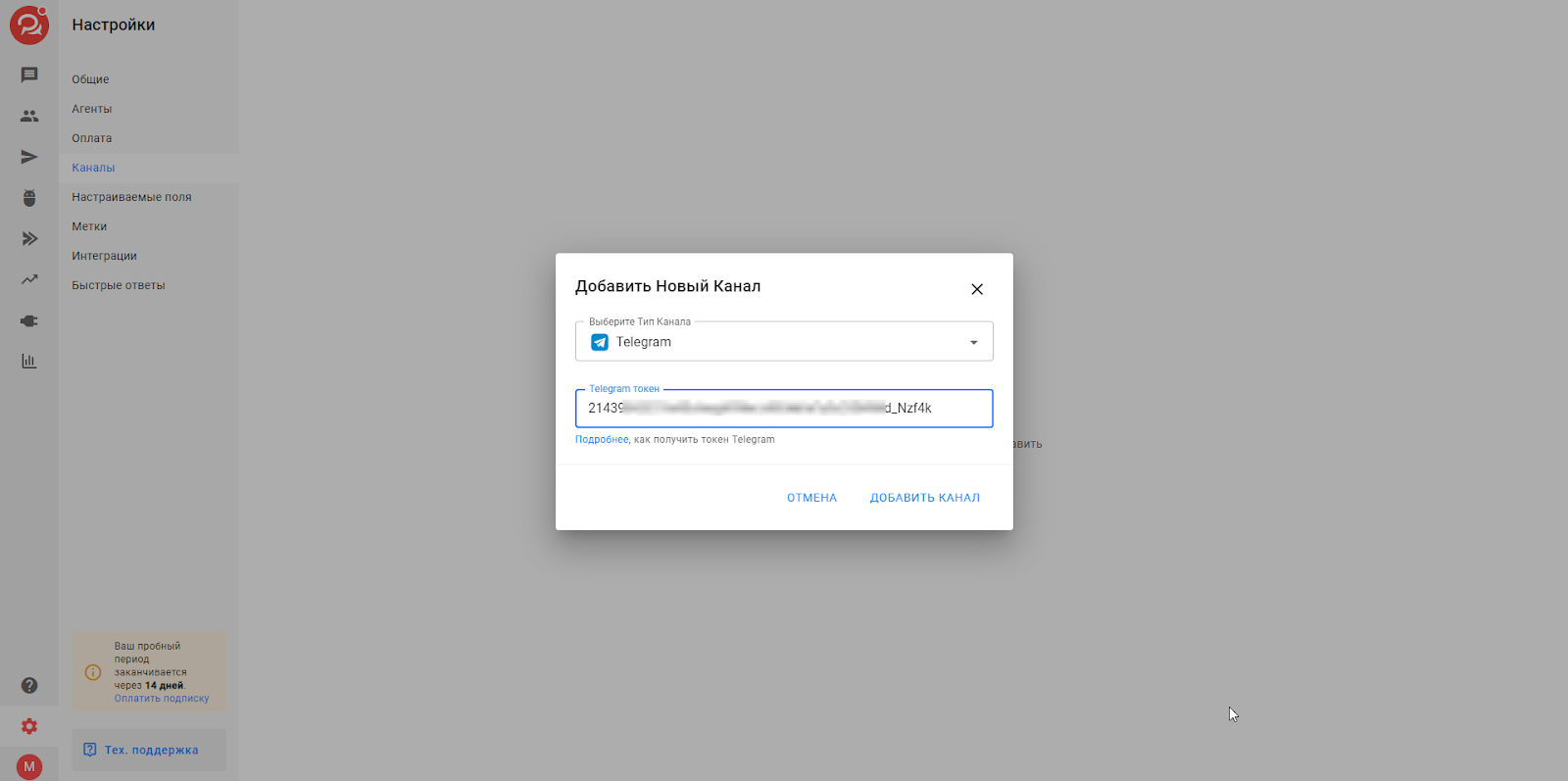Click the help question mark icon

pyautogui.click(x=29, y=686)
